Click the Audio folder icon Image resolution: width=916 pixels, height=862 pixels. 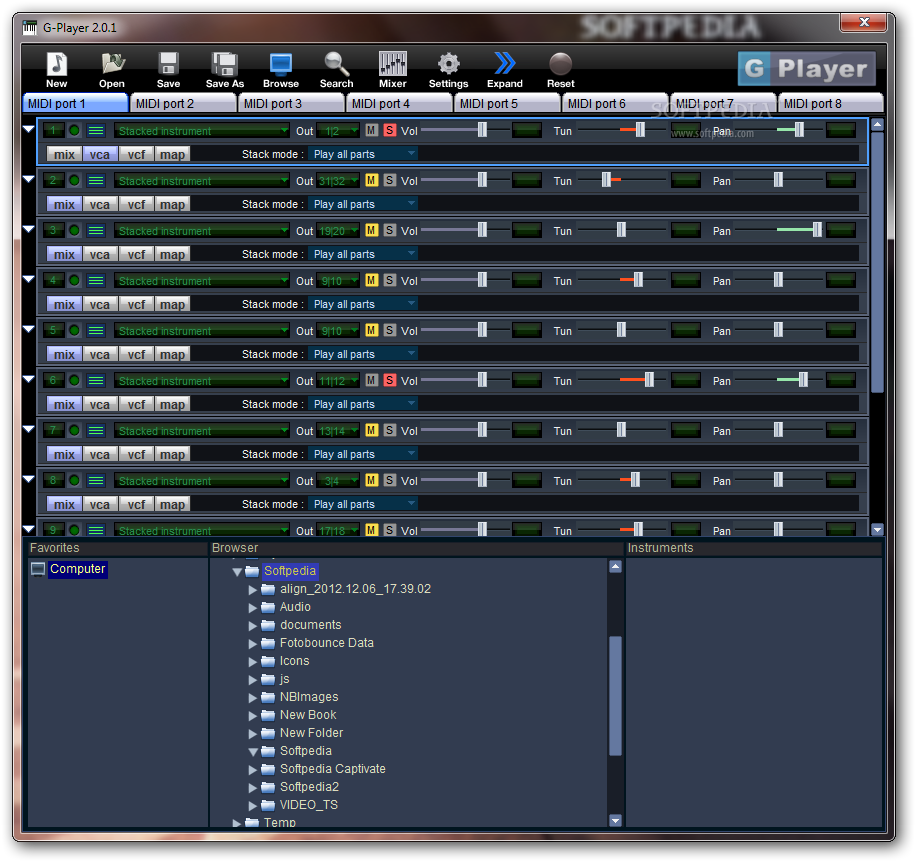pos(268,607)
